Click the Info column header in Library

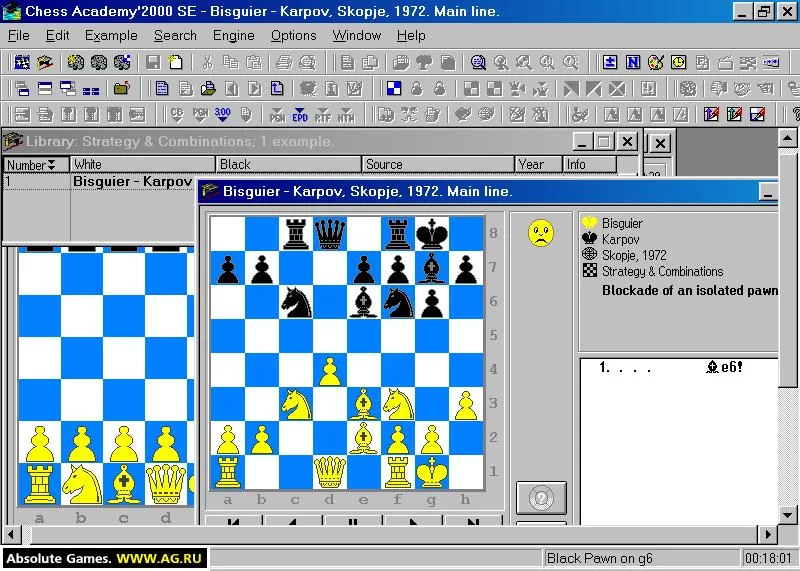589,164
